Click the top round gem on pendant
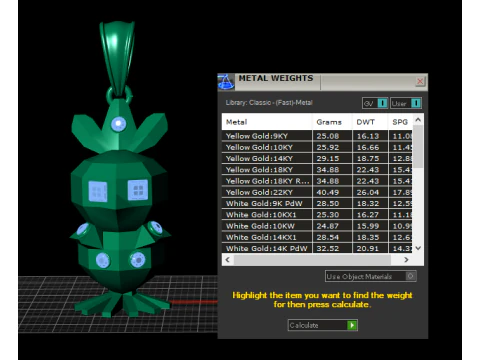 click(x=118, y=124)
